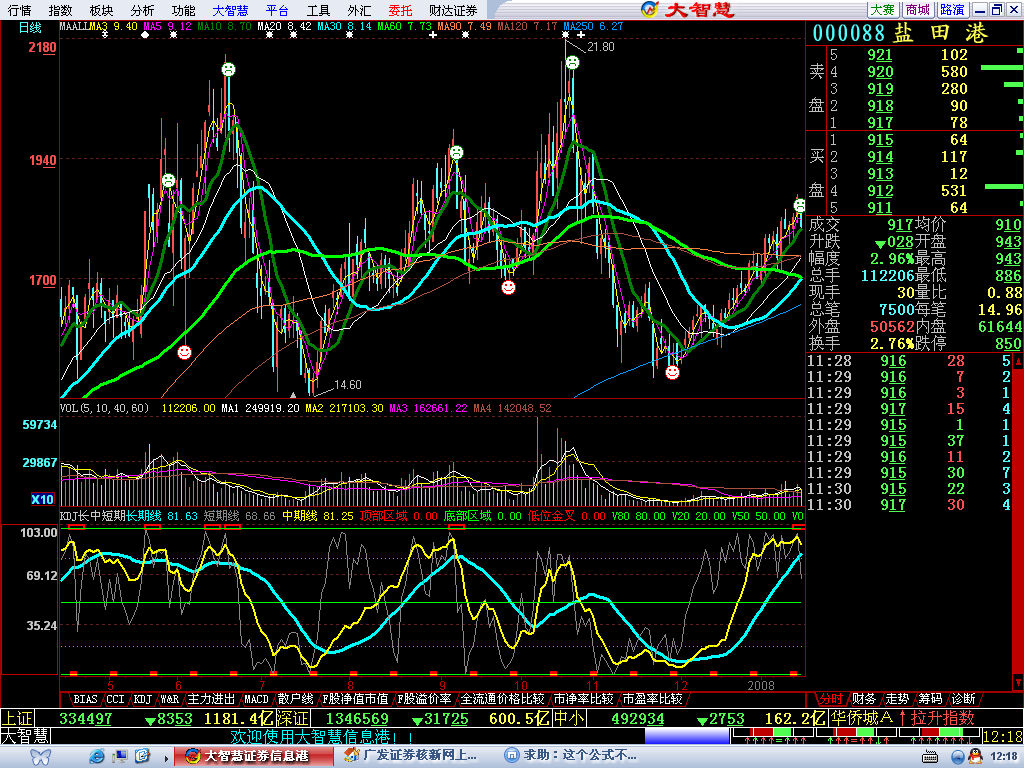Select the 财务 side panel tab
1024x768 pixels.
pyautogui.click(x=863, y=699)
